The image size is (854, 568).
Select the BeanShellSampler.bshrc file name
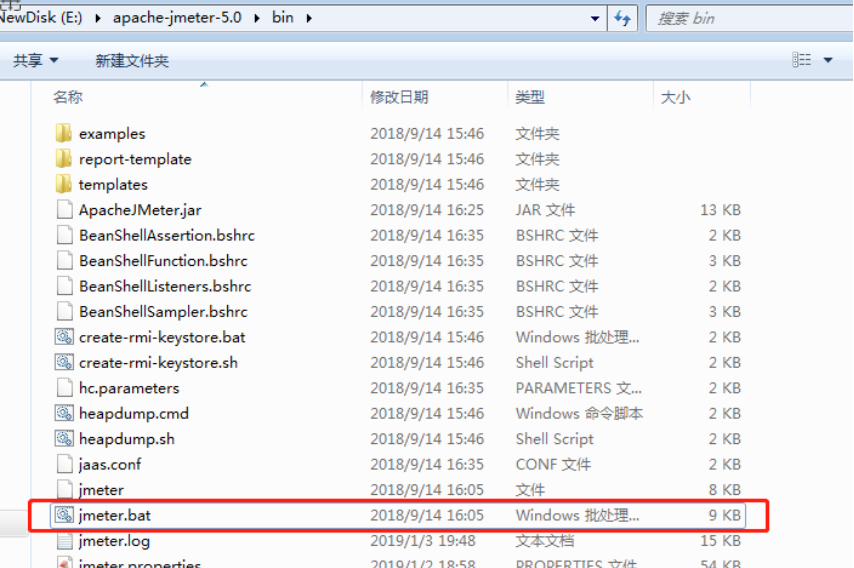pos(163,312)
